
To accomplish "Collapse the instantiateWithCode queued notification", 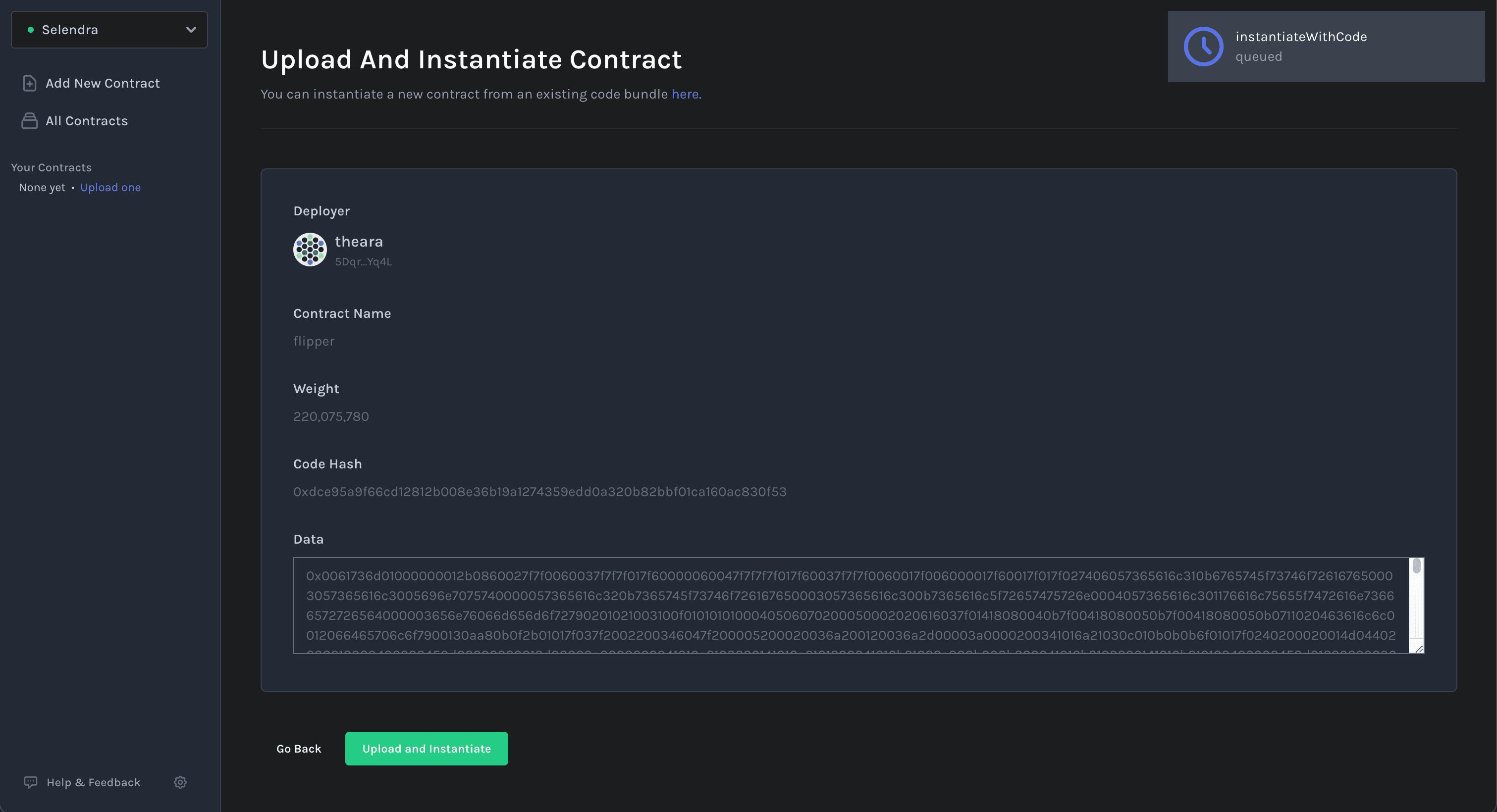I will pyautogui.click(x=1326, y=47).
